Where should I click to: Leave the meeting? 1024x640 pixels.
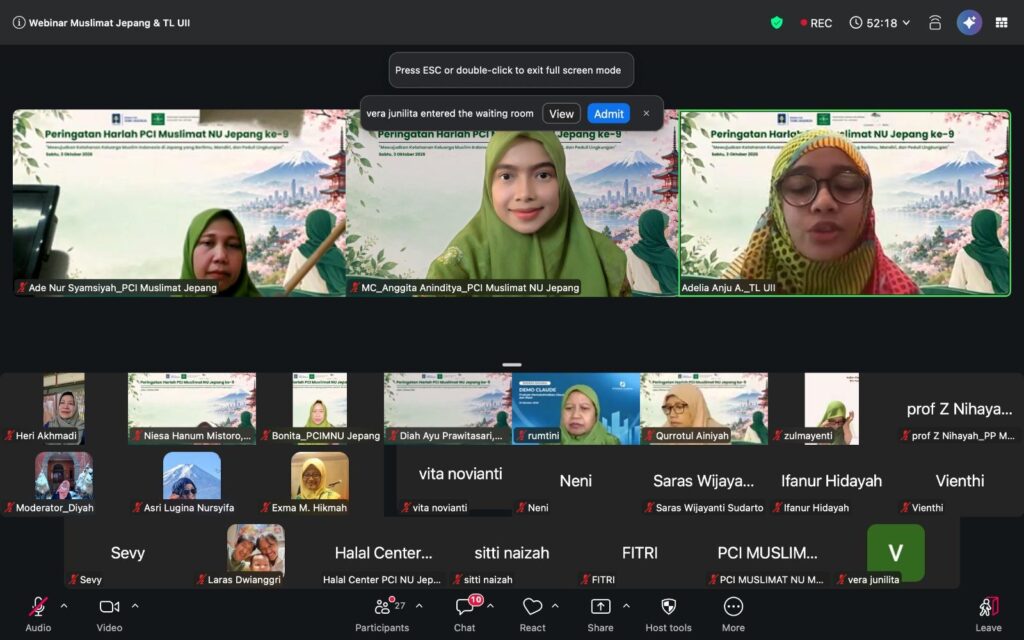988,614
